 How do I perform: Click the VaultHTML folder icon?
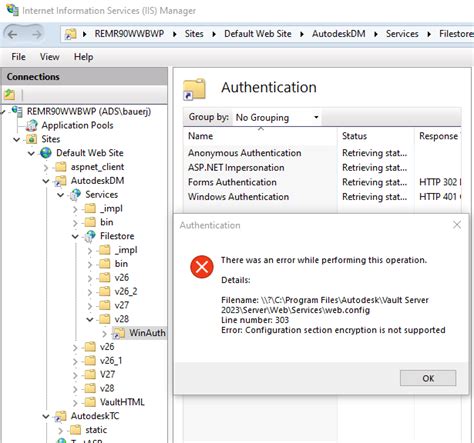[x=90, y=402]
